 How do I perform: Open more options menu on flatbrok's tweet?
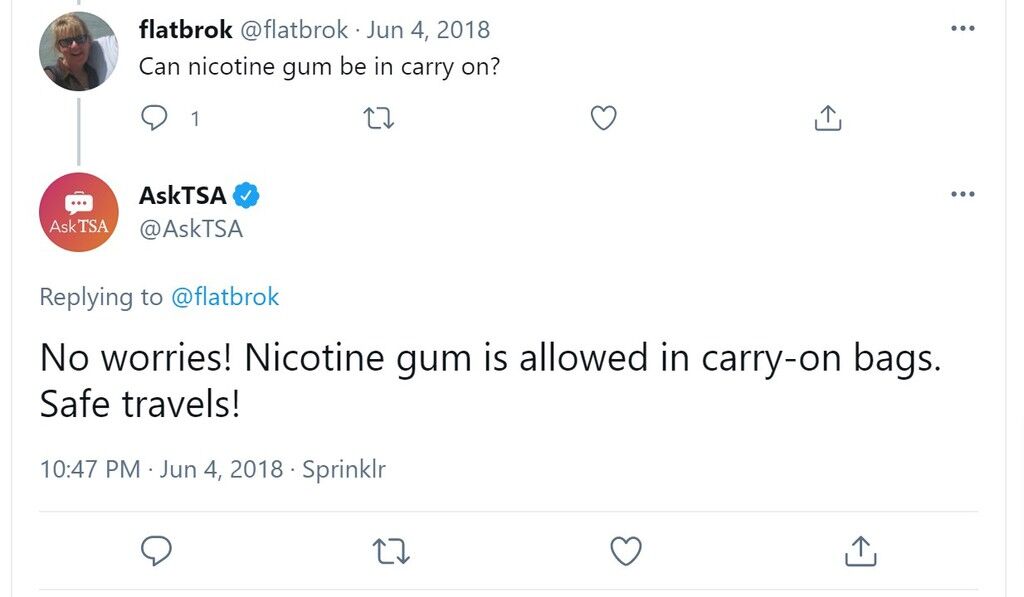(x=963, y=28)
